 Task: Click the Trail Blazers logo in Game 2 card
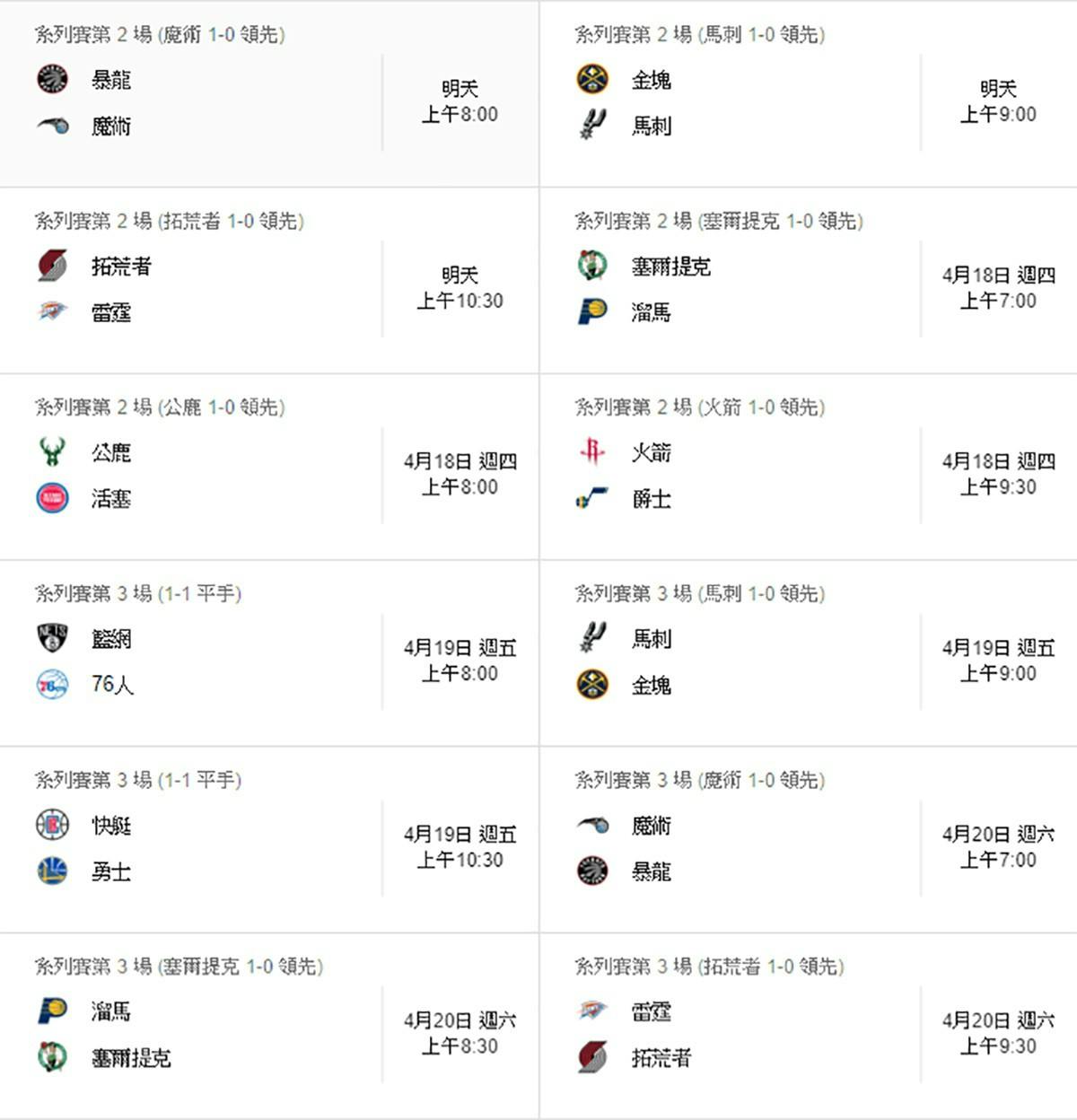52,266
